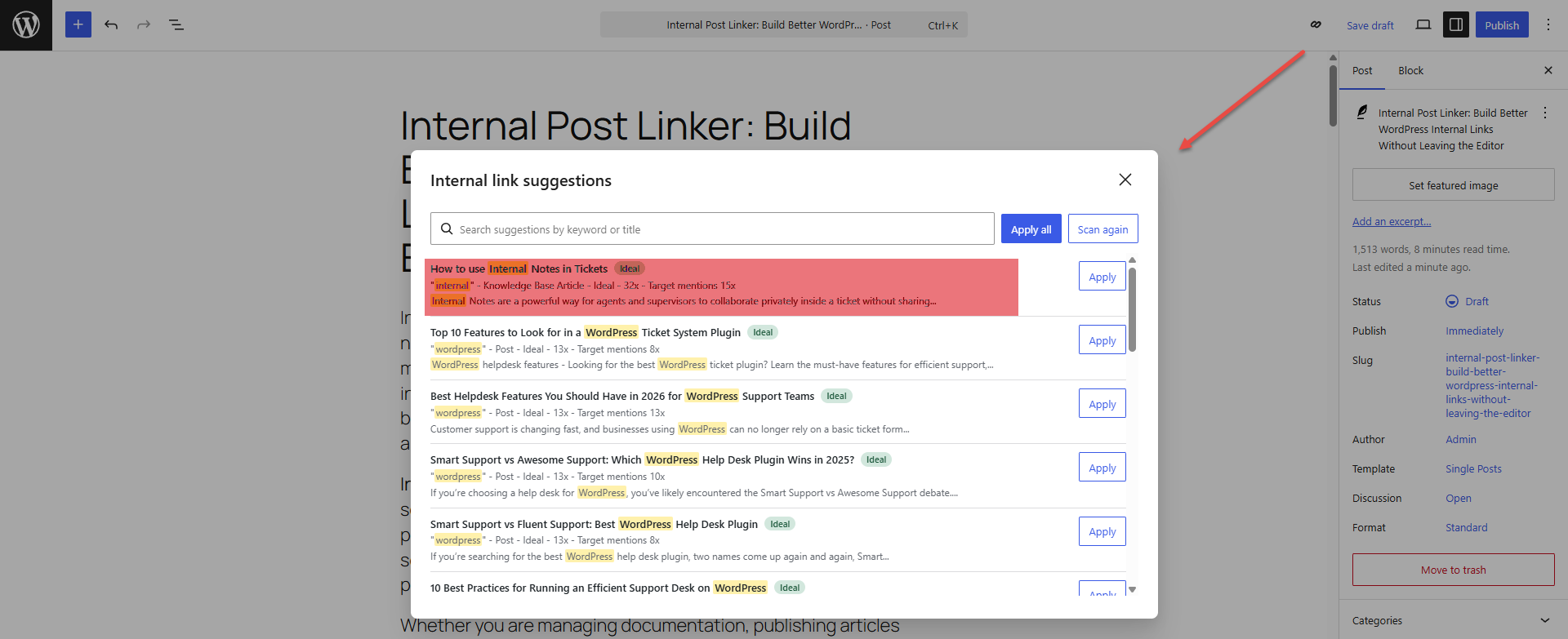The image size is (1568, 639).
Task: Click the scroll-up arrow in suggestions list
Action: pyautogui.click(x=1132, y=260)
